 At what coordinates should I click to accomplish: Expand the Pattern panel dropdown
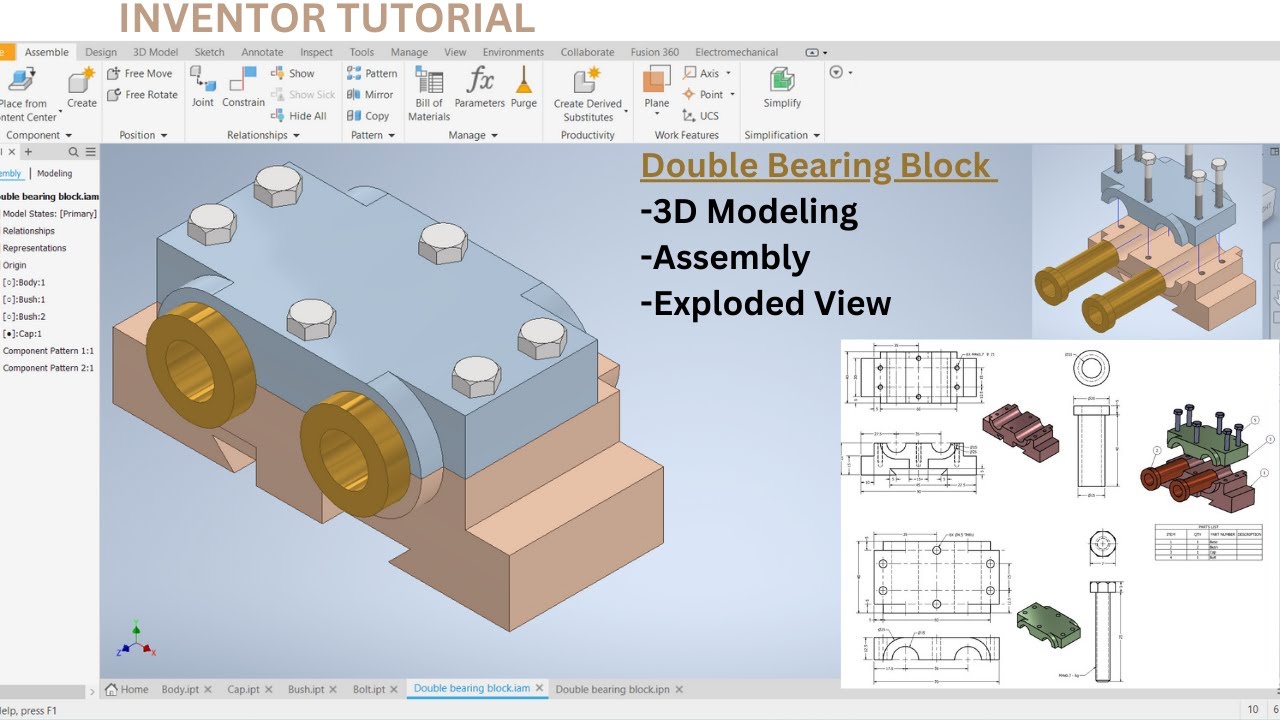point(392,135)
